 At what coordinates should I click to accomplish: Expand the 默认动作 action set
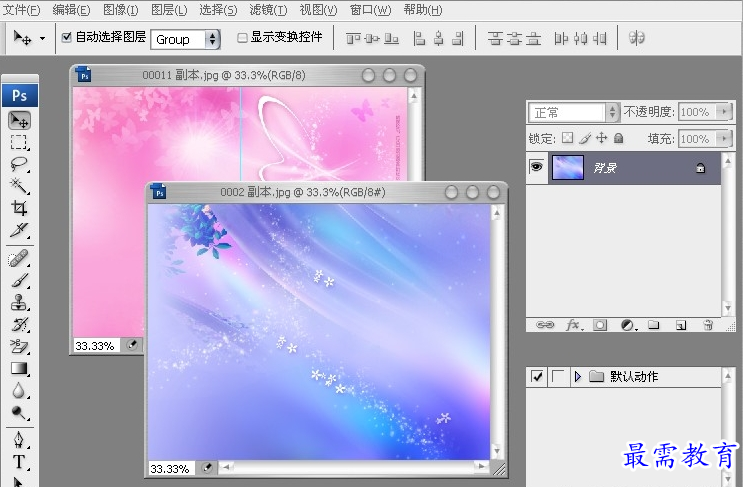click(x=578, y=377)
